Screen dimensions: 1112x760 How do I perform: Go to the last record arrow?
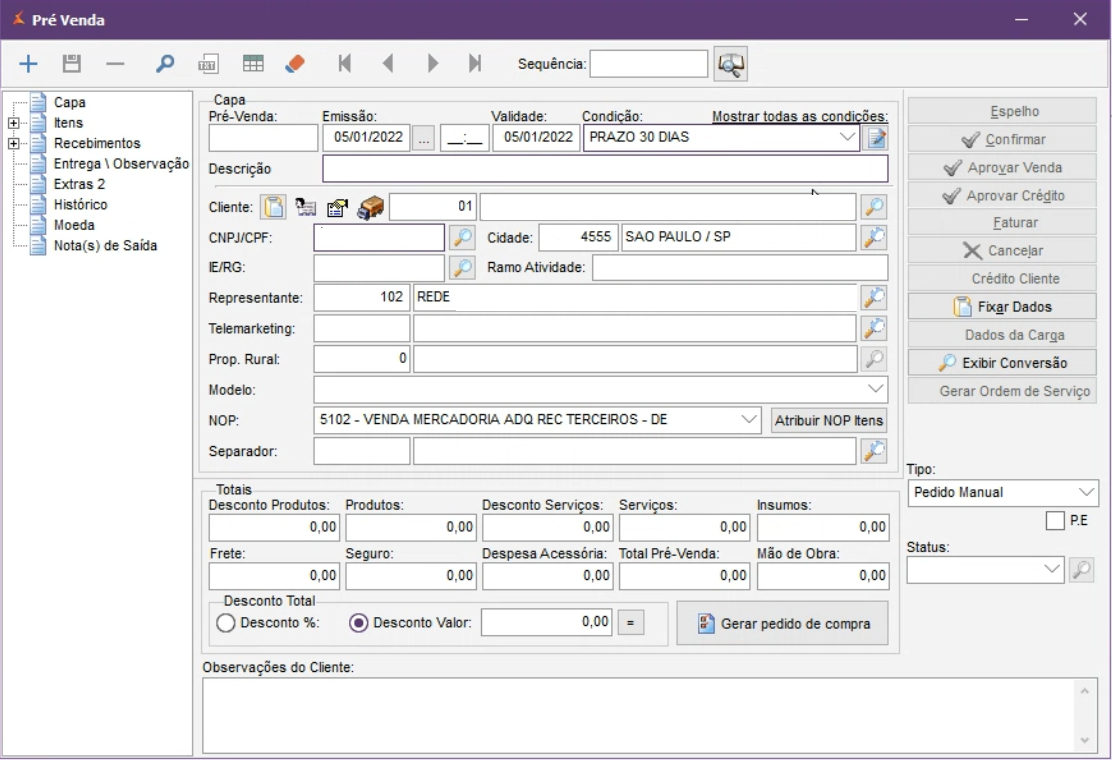pyautogui.click(x=475, y=64)
